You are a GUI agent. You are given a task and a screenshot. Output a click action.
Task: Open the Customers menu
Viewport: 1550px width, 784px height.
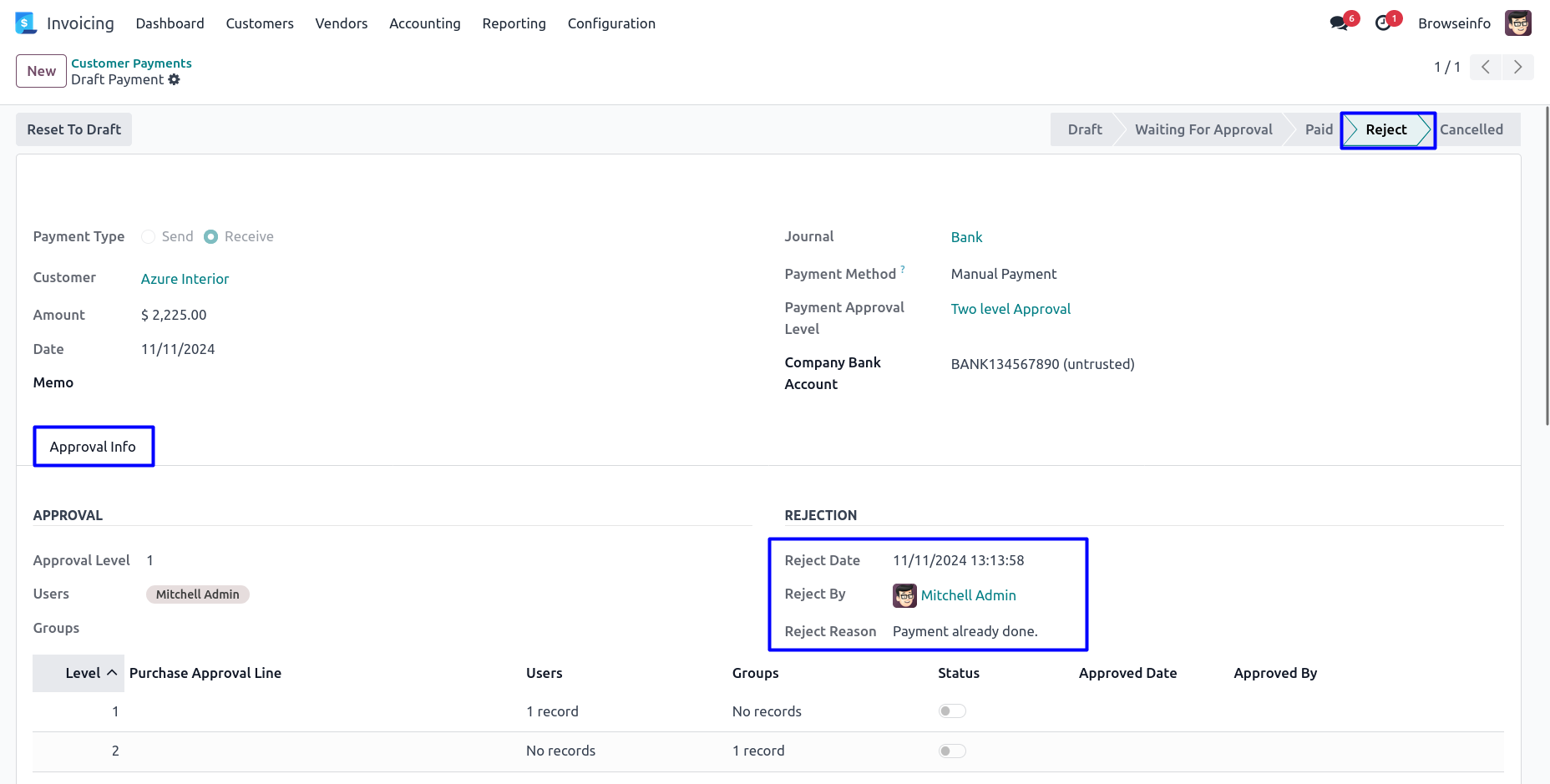click(x=260, y=23)
